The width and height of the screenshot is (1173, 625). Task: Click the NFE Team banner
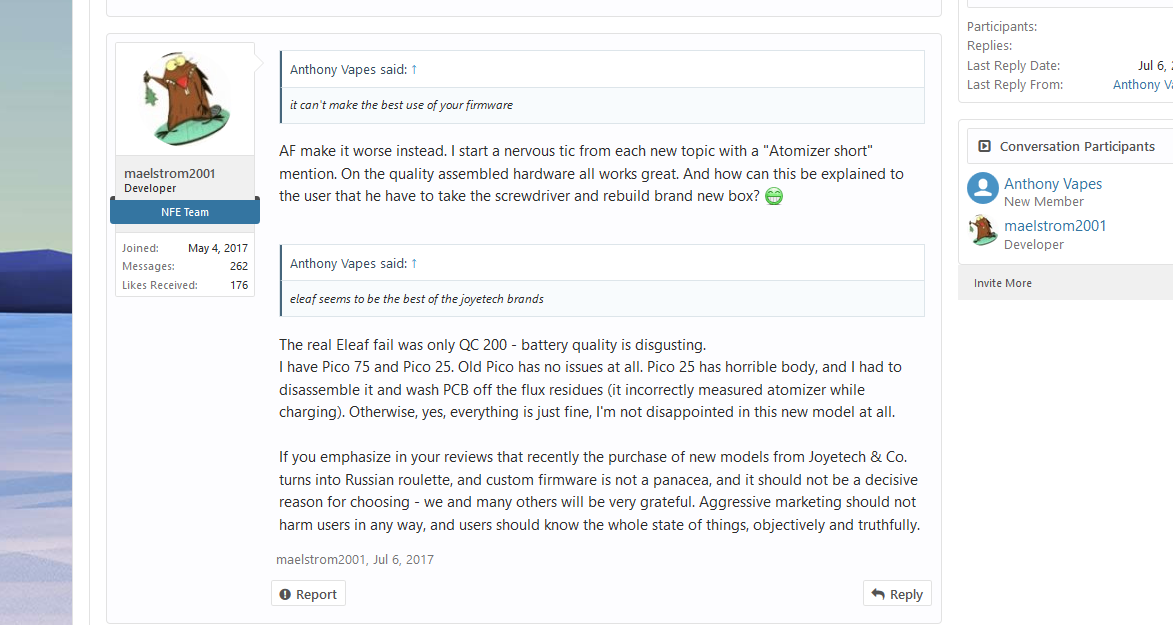coord(186,212)
